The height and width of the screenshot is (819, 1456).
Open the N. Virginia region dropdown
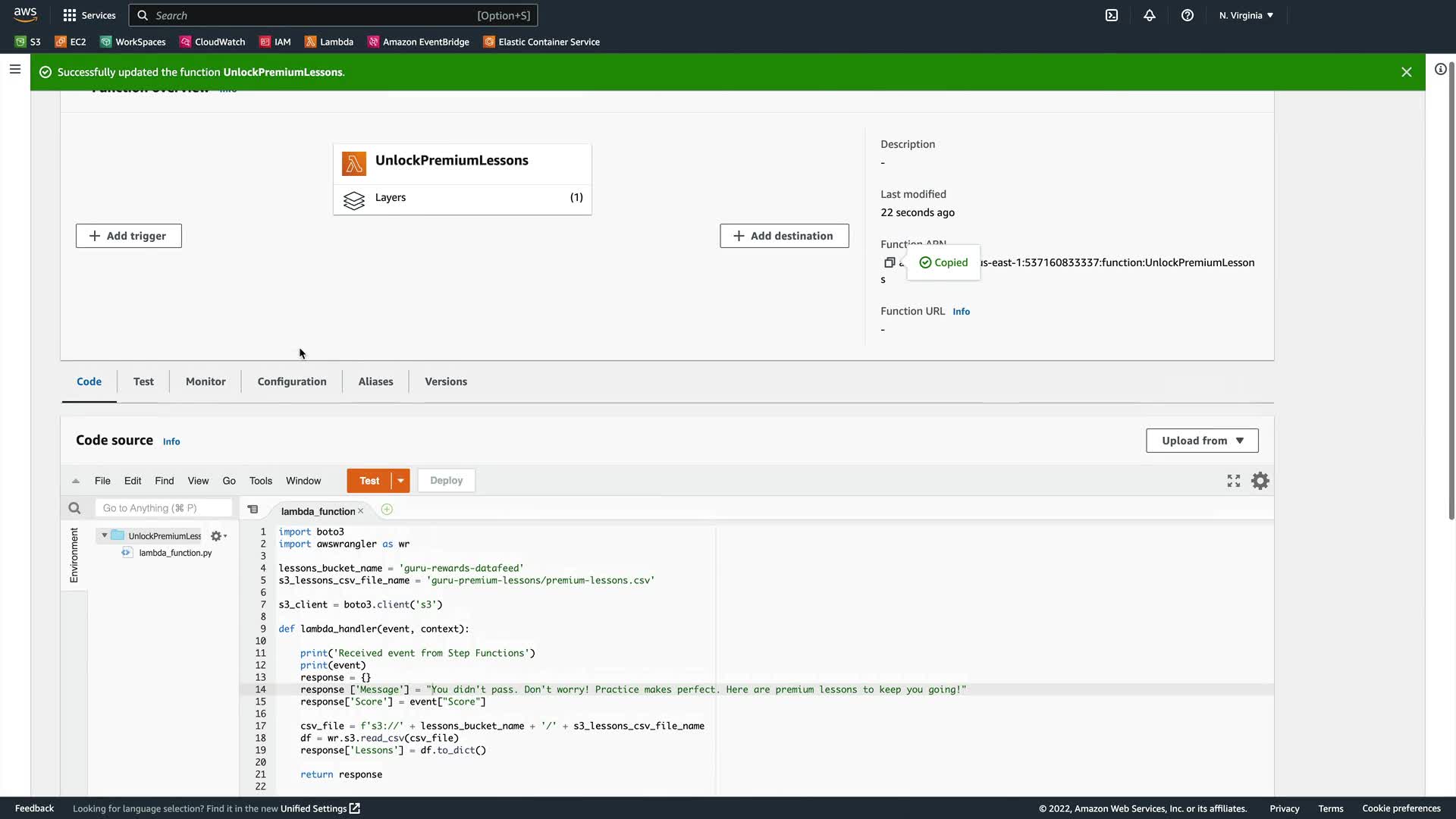coord(1246,15)
